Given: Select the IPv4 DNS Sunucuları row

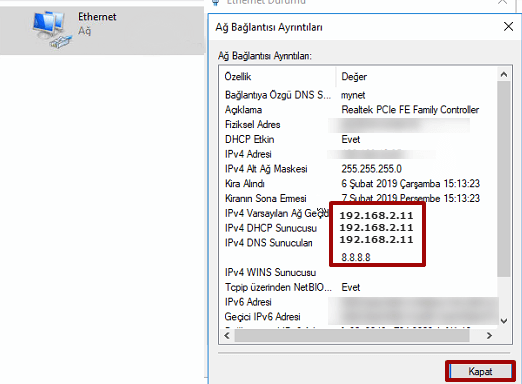Looking at the screenshot, I should [358, 243].
